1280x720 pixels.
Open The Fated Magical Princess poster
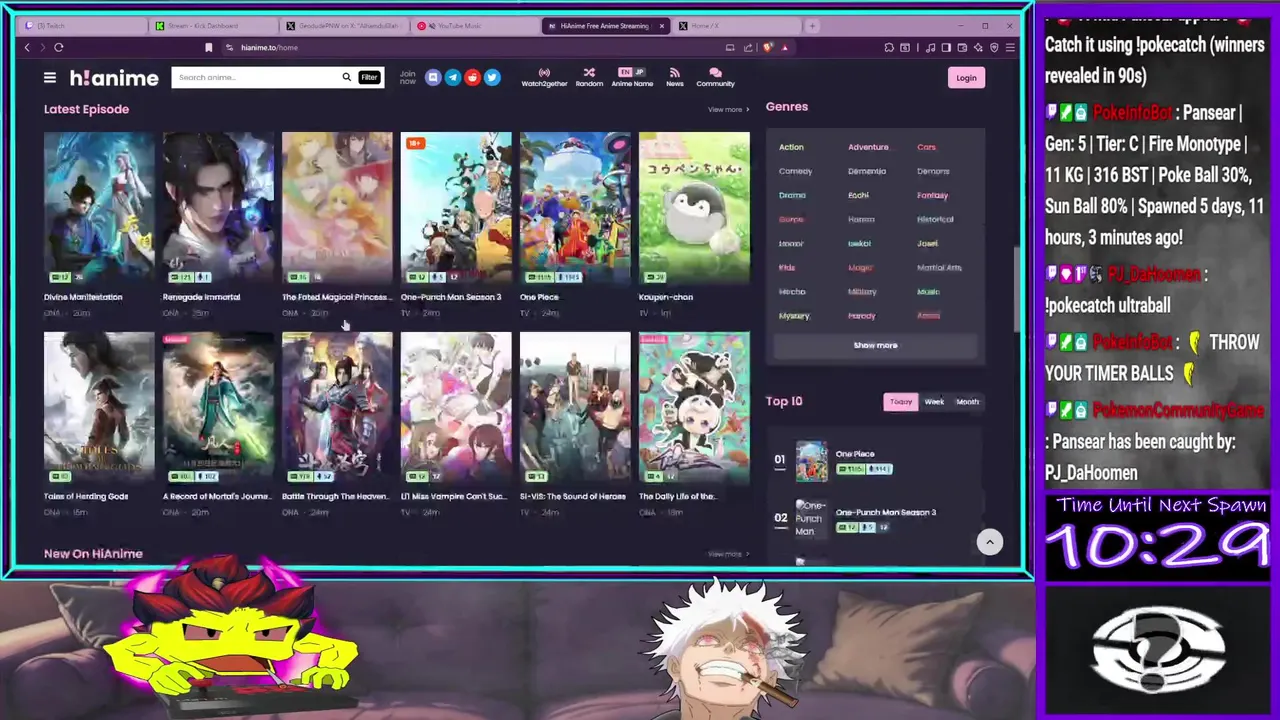(337, 207)
